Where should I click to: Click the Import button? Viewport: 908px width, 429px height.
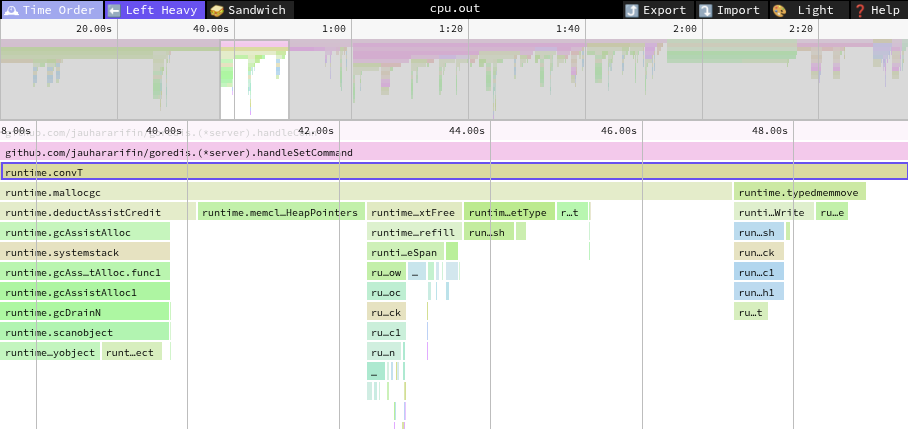point(730,10)
